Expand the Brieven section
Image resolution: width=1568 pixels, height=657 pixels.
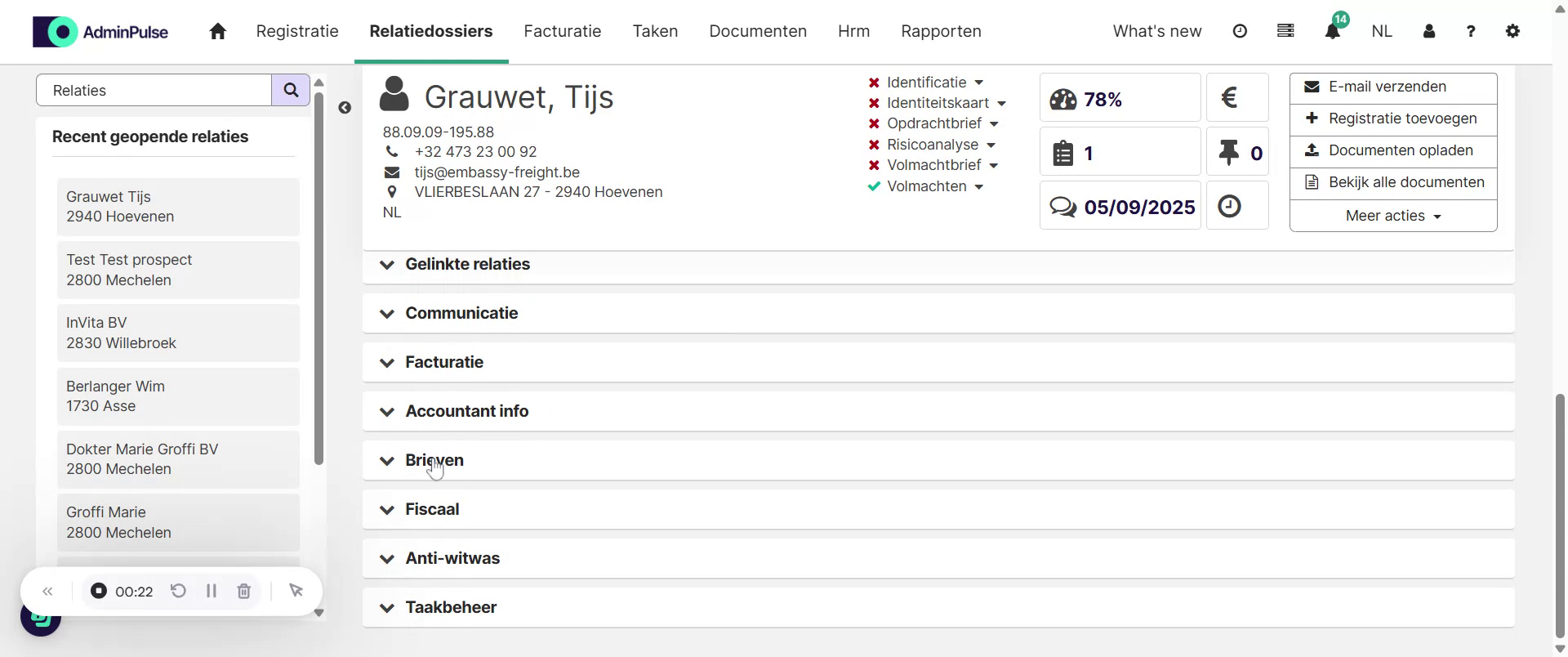point(938,460)
